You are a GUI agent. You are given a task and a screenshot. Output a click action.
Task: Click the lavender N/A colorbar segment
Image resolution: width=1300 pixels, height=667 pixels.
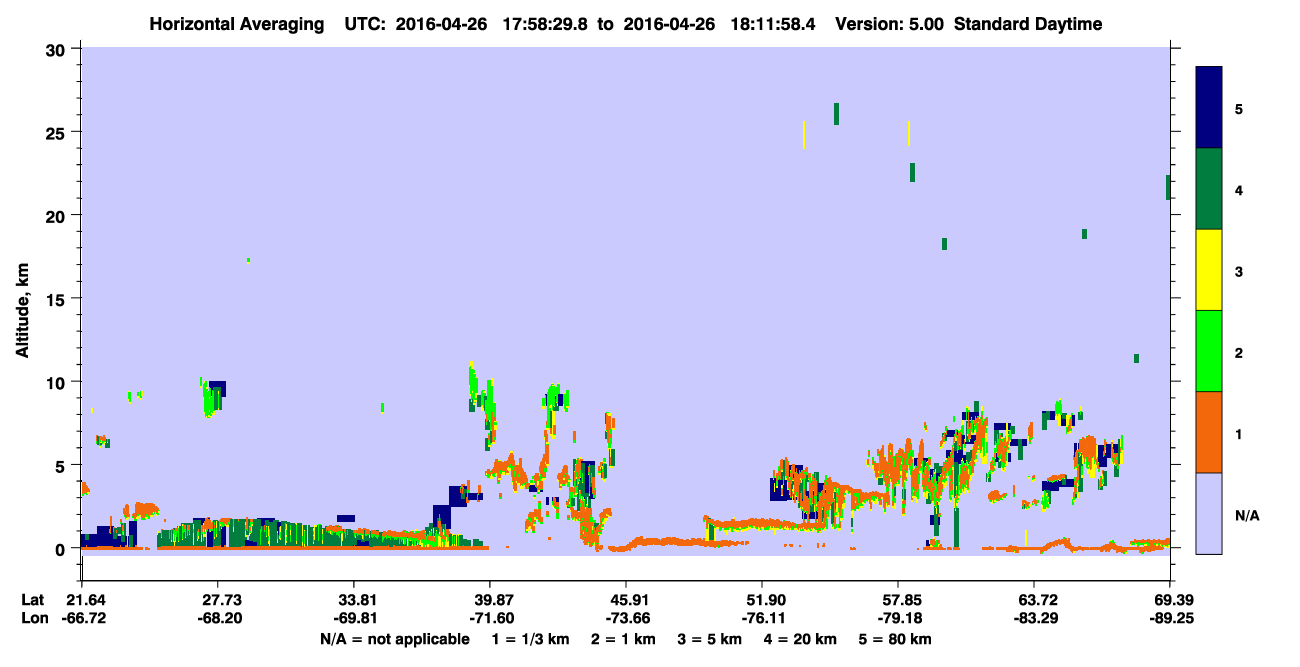(1209, 513)
